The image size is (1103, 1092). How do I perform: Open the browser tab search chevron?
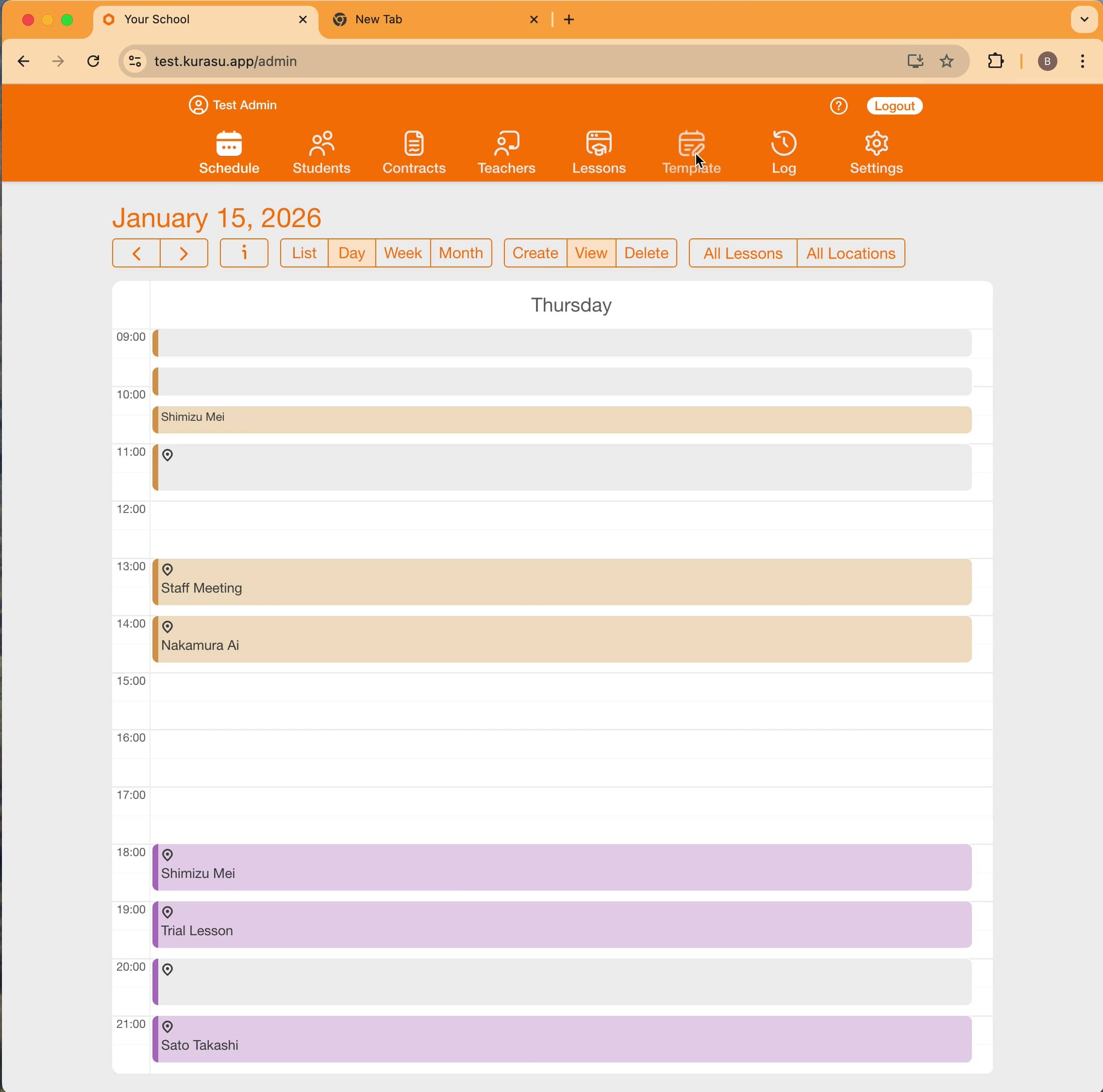1083,19
